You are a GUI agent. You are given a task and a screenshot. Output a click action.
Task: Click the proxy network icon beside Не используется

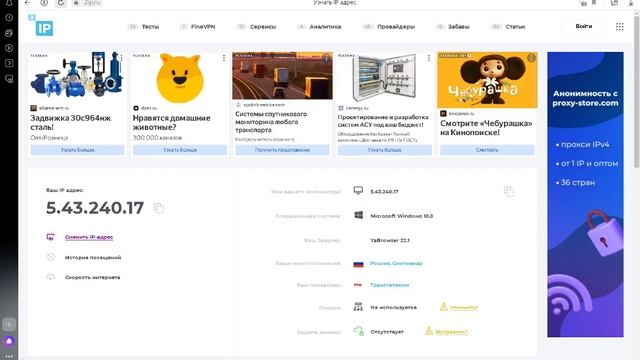click(358, 307)
